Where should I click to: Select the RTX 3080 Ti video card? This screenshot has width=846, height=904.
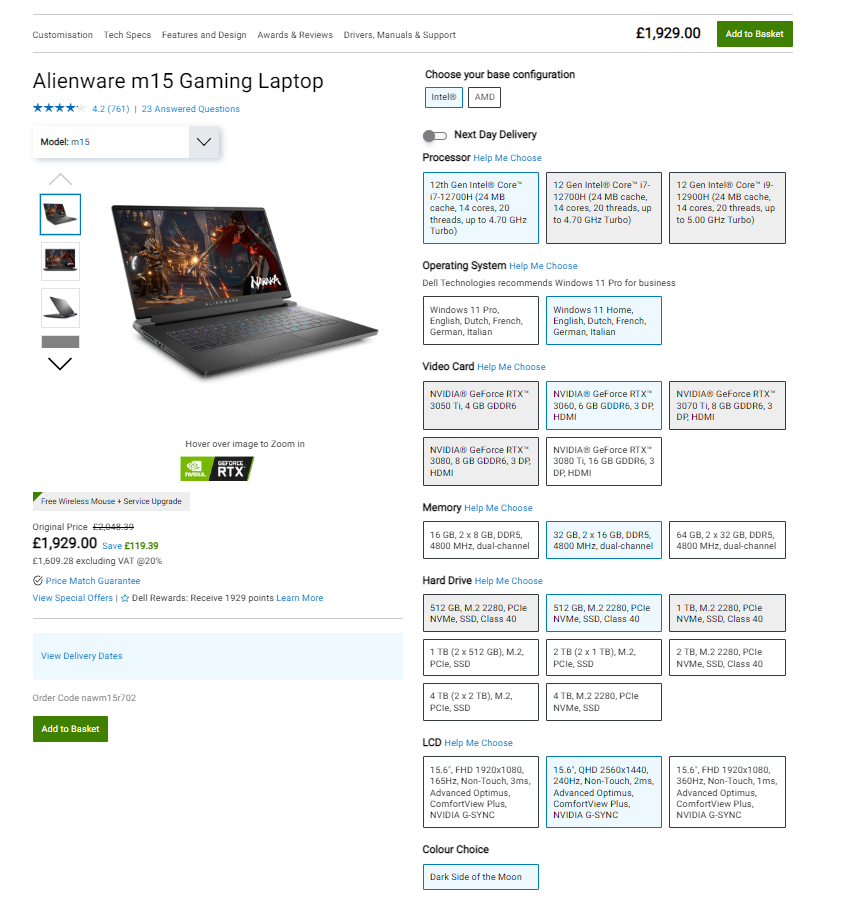click(604, 461)
